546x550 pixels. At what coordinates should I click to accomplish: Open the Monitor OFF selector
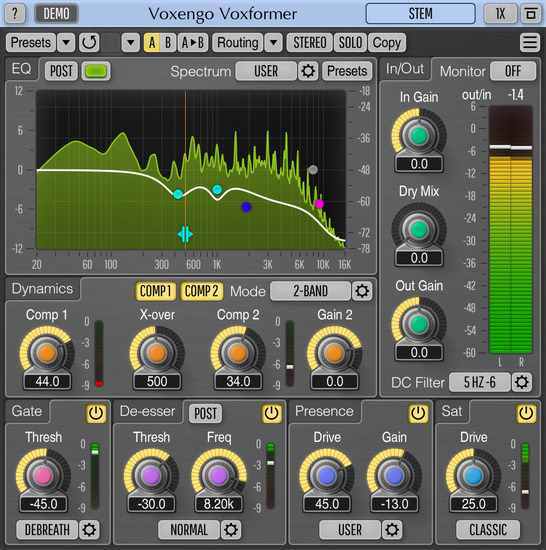coord(513,71)
